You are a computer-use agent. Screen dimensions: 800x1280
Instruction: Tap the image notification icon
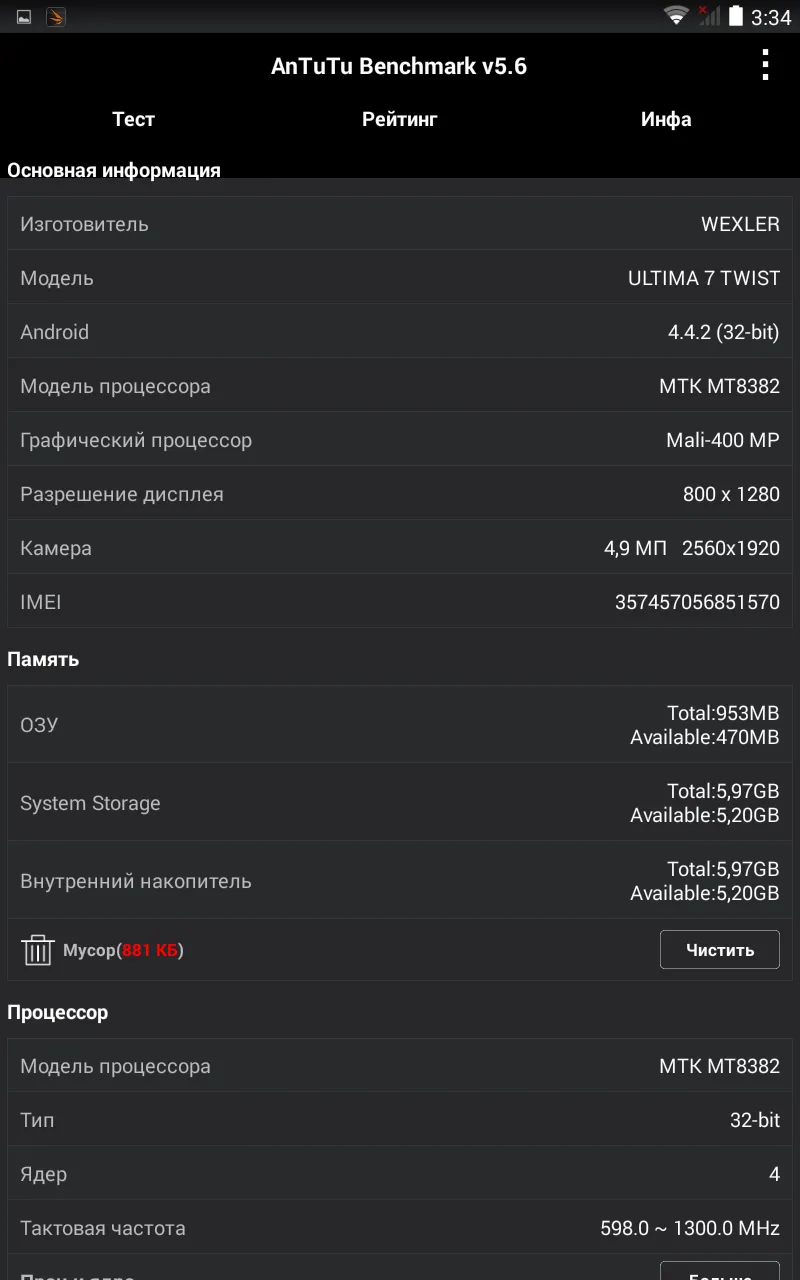point(24,17)
